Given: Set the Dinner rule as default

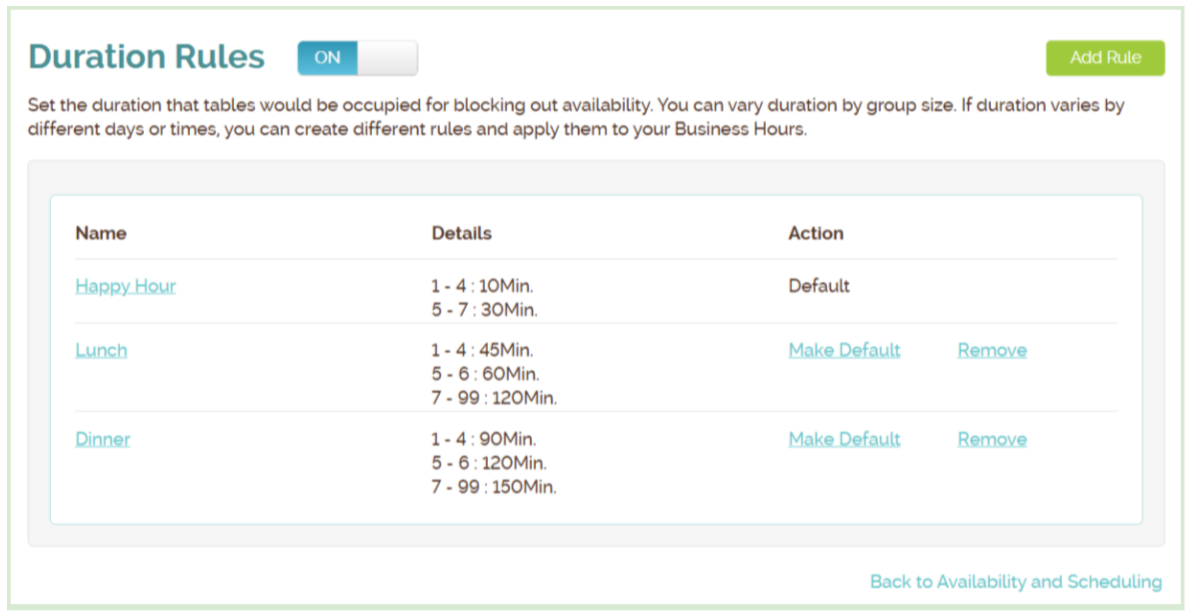Looking at the screenshot, I should tap(844, 439).
